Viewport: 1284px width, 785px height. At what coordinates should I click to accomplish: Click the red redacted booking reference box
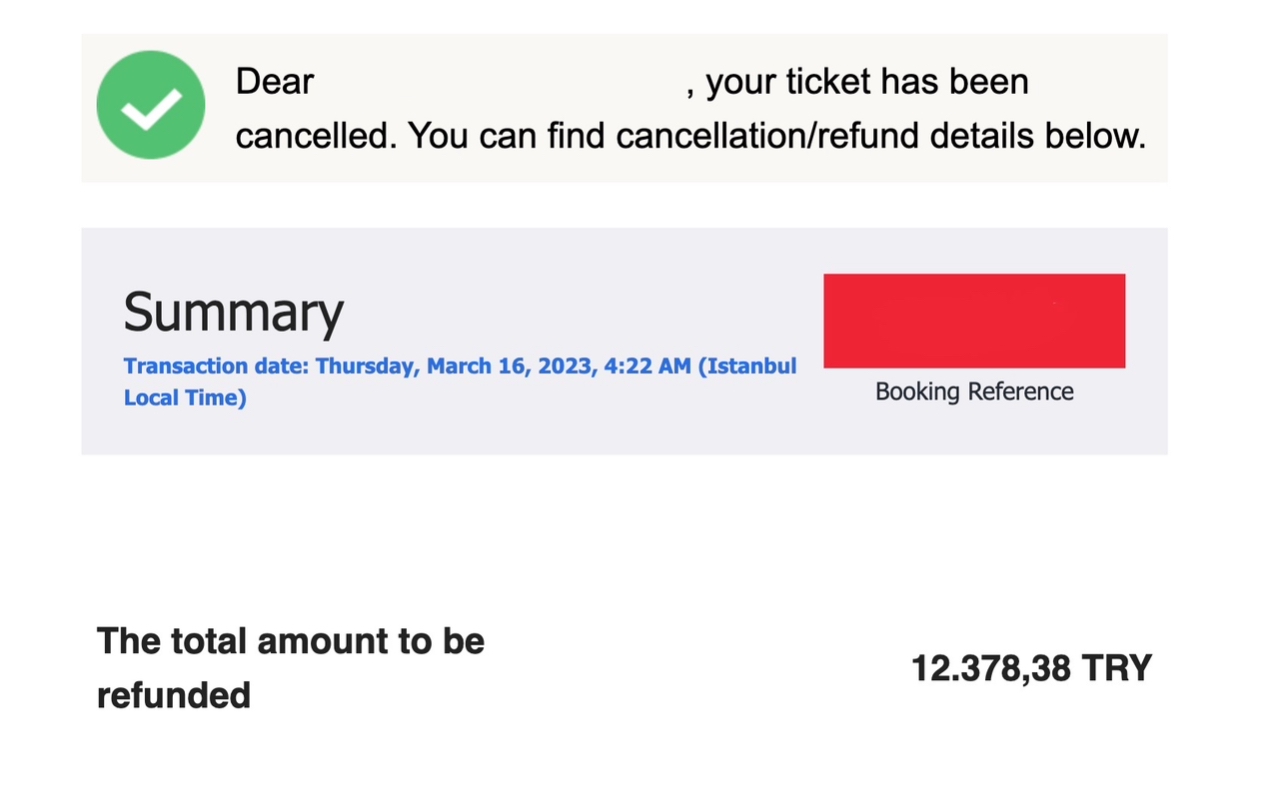pyautogui.click(x=974, y=321)
